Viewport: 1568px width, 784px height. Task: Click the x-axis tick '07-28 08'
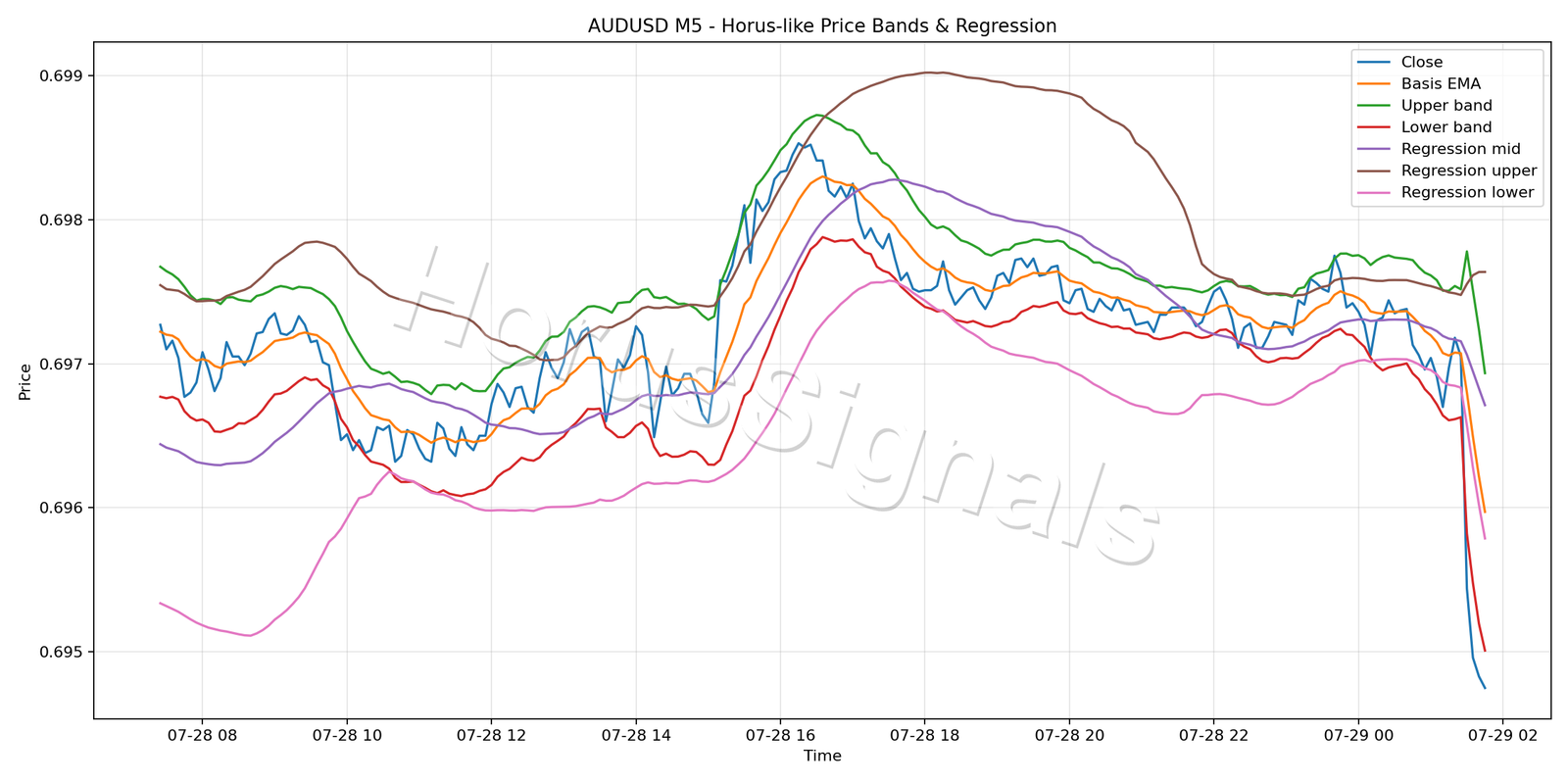(202, 734)
